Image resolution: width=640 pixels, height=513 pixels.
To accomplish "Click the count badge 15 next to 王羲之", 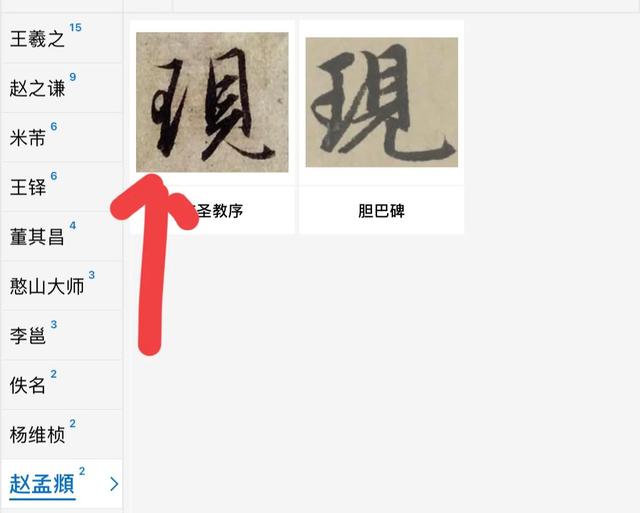I will point(75,27).
